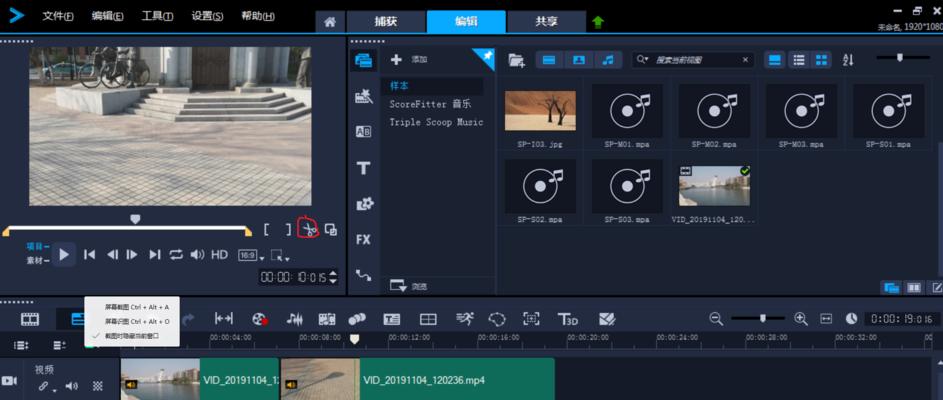Click the green upload arrow icon
Image resolution: width=943 pixels, height=400 pixels.
[598, 22]
